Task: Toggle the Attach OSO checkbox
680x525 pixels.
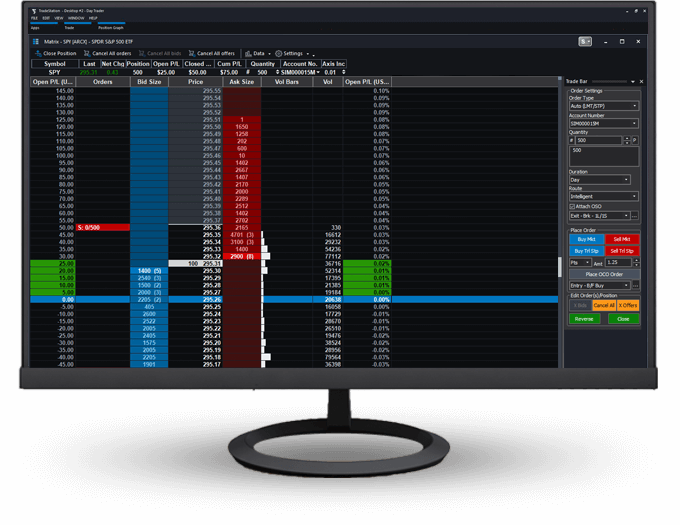Action: tap(572, 206)
